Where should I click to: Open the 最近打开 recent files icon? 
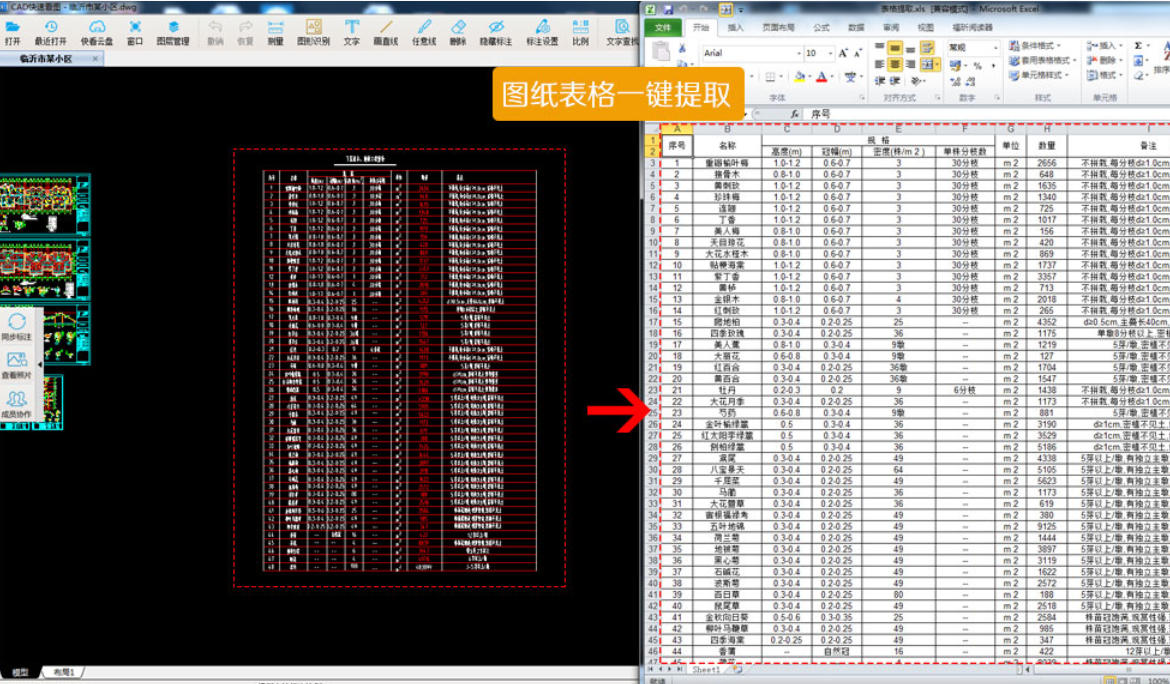tap(51, 32)
